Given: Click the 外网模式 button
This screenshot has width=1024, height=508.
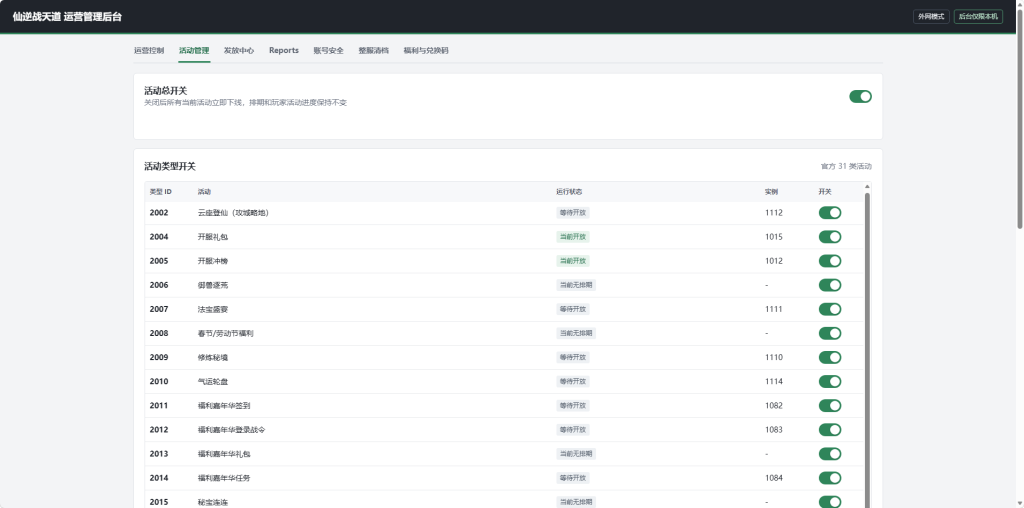Looking at the screenshot, I should tap(931, 17).
